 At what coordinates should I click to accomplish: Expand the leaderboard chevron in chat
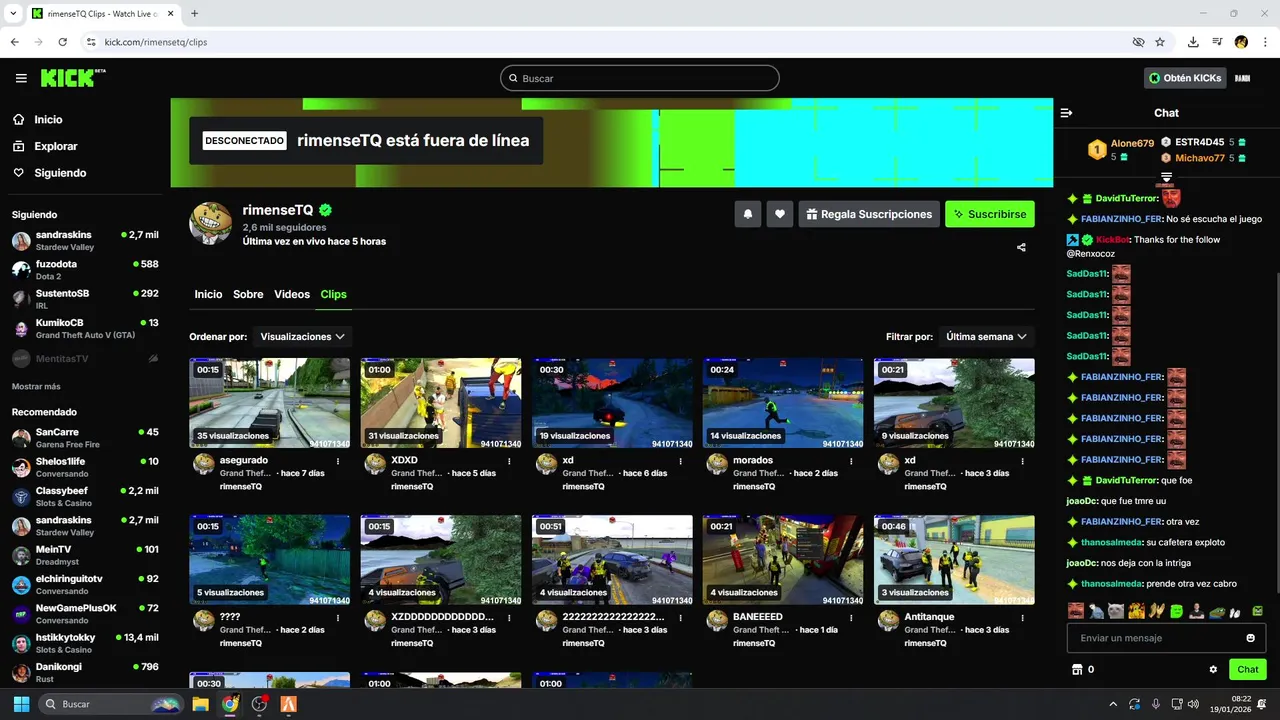(1166, 177)
